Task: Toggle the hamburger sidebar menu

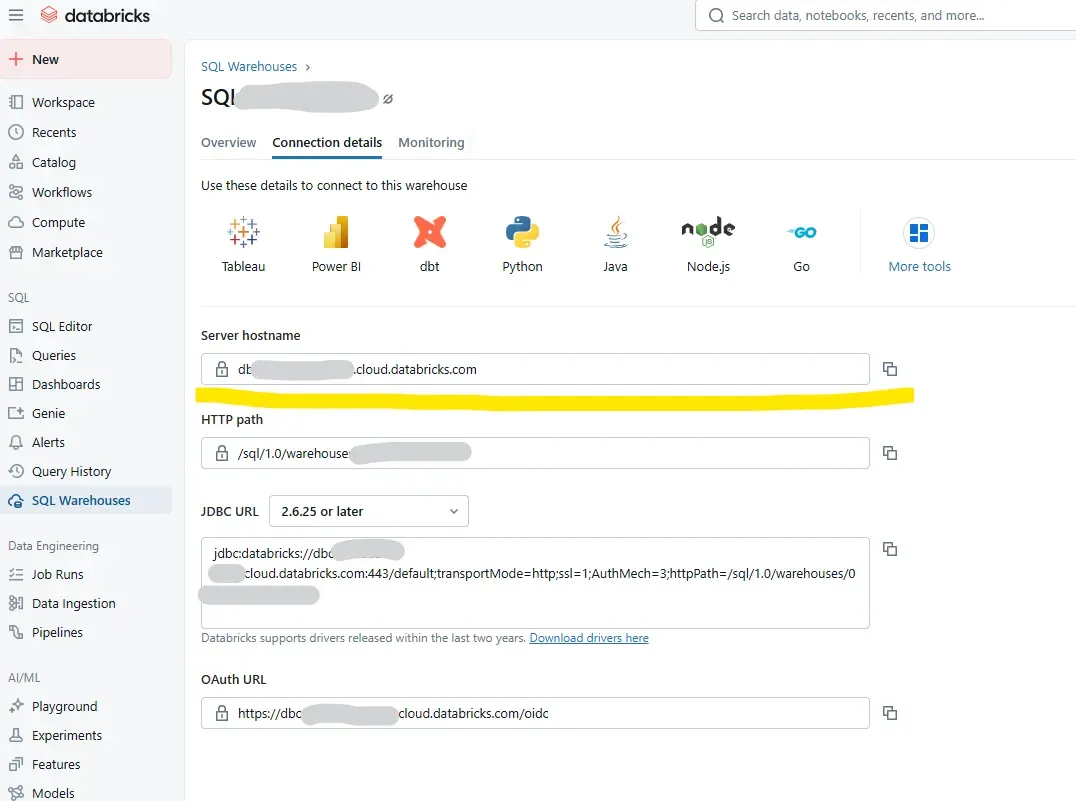Action: [x=16, y=15]
